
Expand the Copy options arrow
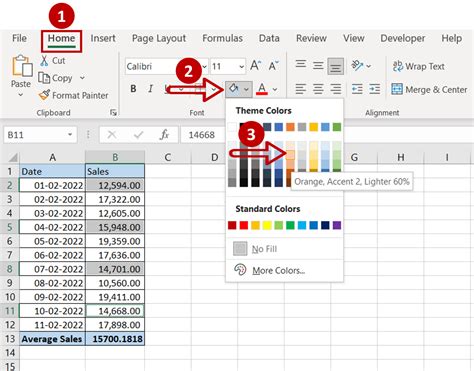pos(82,78)
